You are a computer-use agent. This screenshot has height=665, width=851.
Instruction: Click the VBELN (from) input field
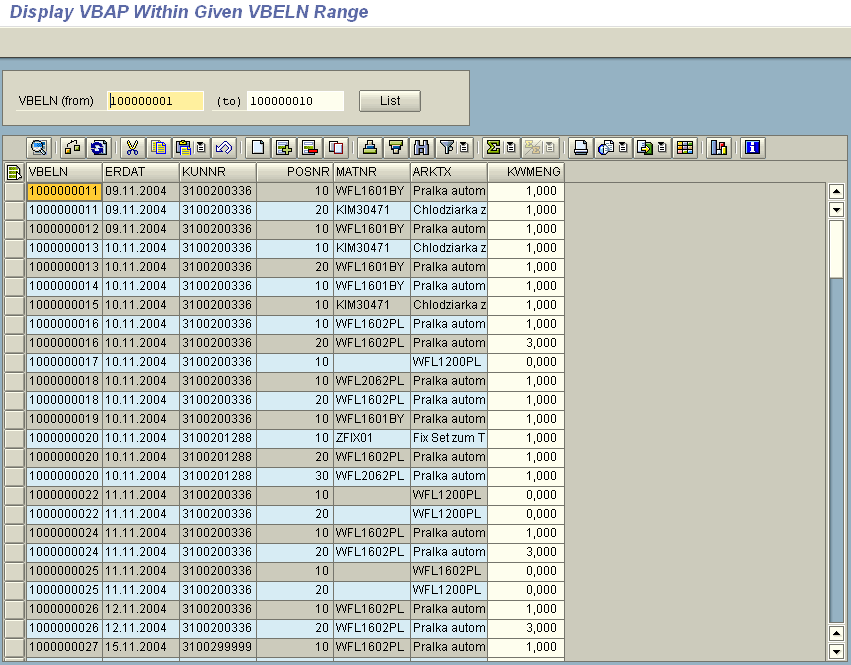point(156,101)
